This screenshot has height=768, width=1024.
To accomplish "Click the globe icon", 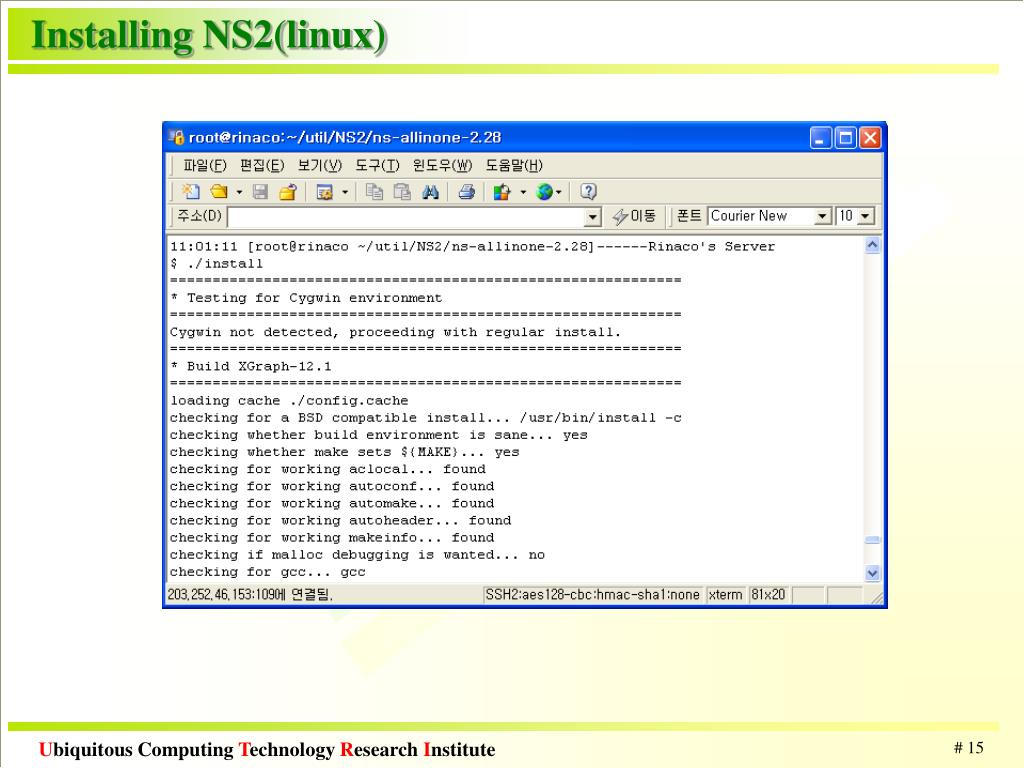I will (x=544, y=191).
